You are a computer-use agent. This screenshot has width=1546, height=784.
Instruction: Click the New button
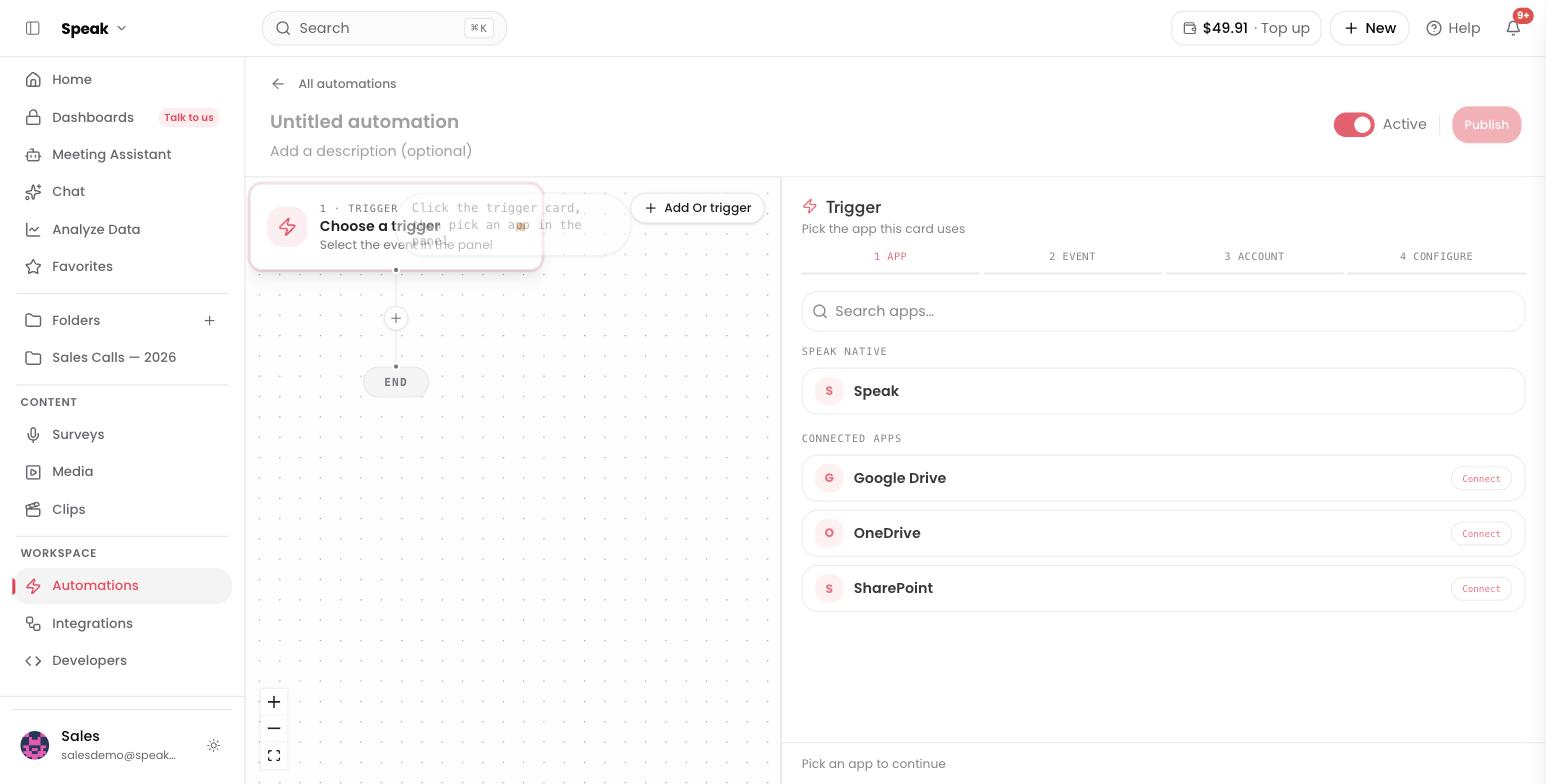[x=1369, y=28]
